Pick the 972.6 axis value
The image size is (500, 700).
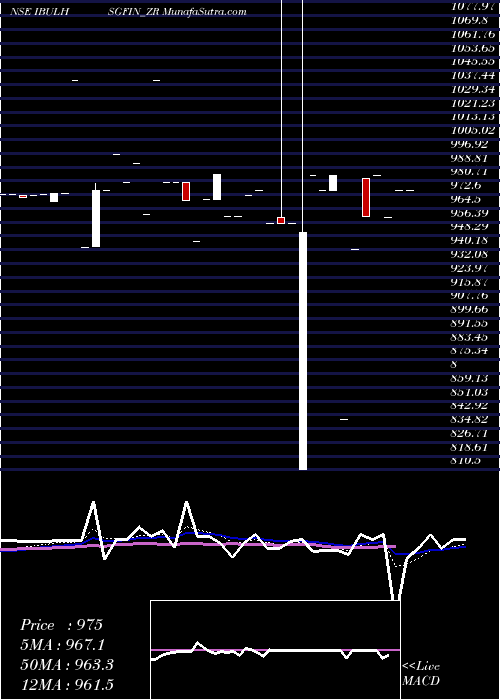(466, 185)
